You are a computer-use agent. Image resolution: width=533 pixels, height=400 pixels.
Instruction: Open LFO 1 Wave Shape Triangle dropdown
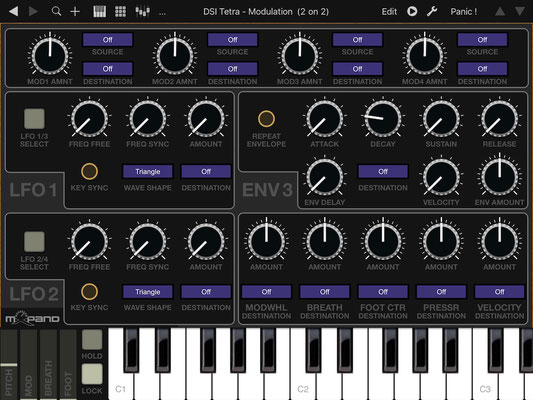pyautogui.click(x=148, y=172)
